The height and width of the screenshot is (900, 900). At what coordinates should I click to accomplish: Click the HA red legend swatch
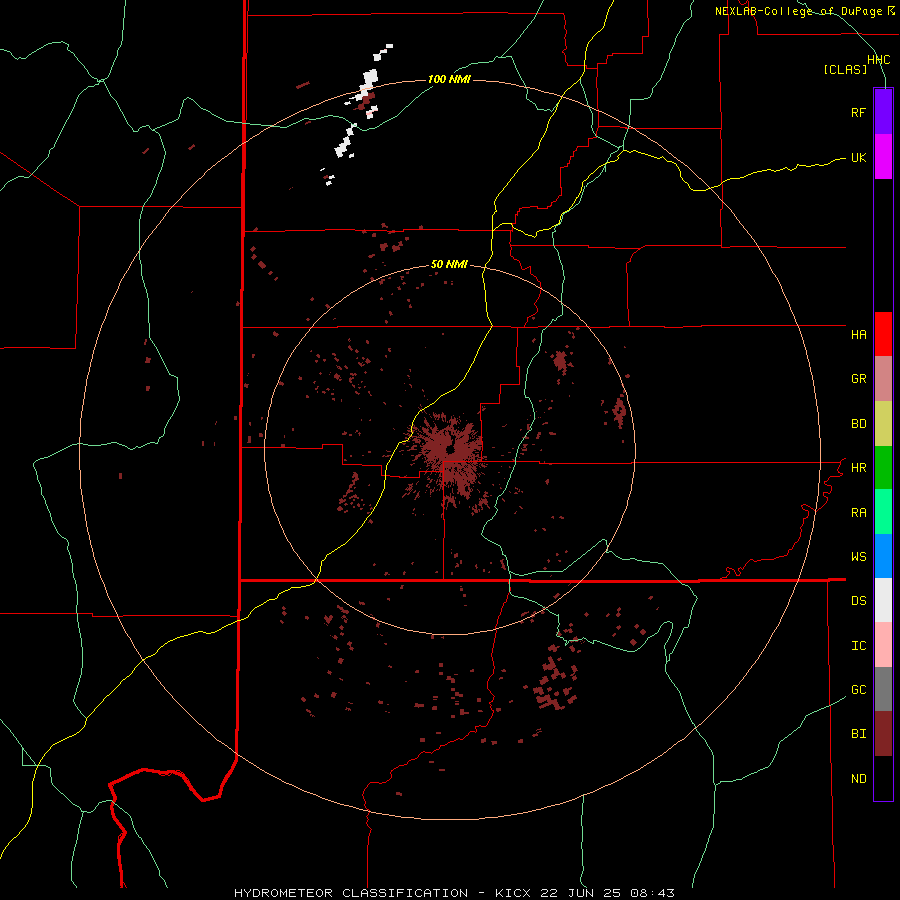click(x=883, y=334)
